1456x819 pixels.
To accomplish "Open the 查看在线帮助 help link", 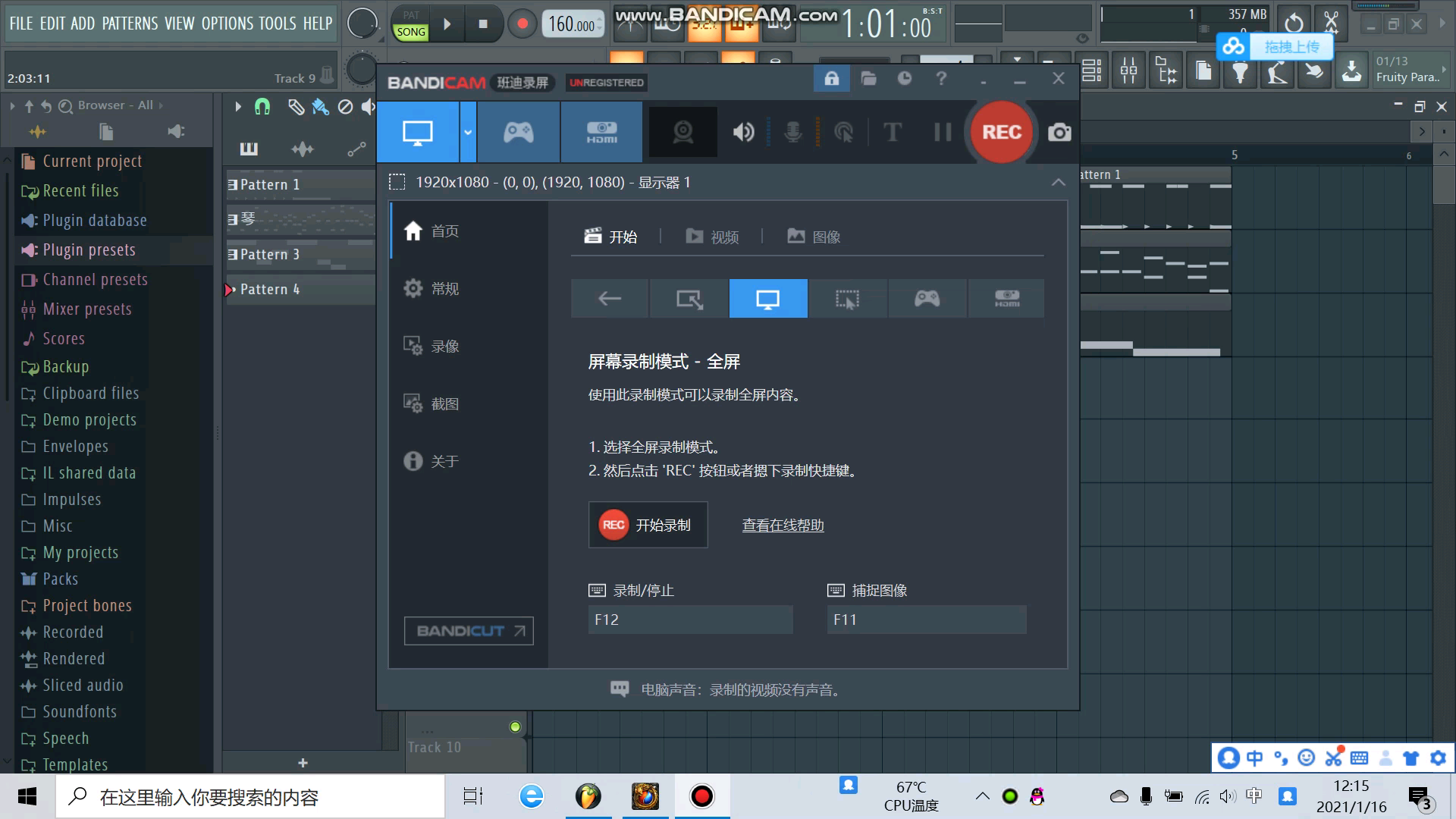I will (782, 525).
